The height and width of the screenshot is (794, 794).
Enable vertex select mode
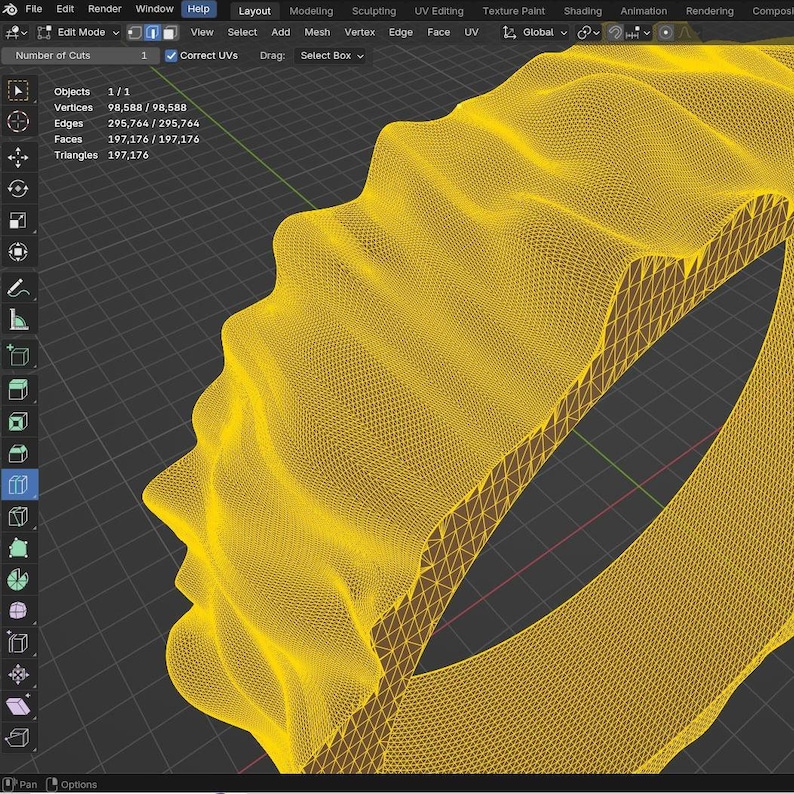tap(135, 33)
